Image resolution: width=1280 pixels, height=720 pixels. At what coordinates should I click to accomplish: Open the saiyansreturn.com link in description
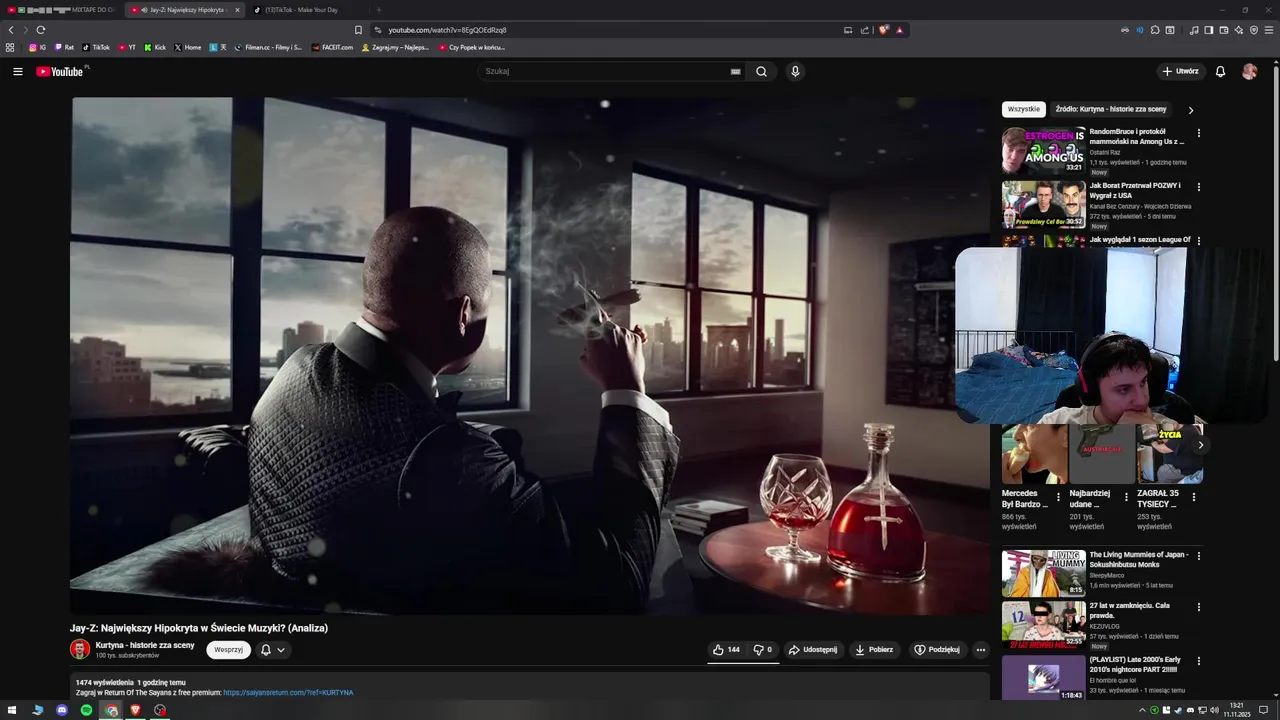click(288, 692)
